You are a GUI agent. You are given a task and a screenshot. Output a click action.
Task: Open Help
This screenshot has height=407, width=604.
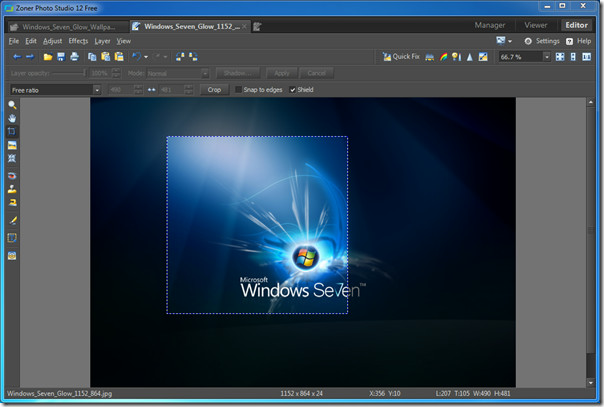point(579,41)
